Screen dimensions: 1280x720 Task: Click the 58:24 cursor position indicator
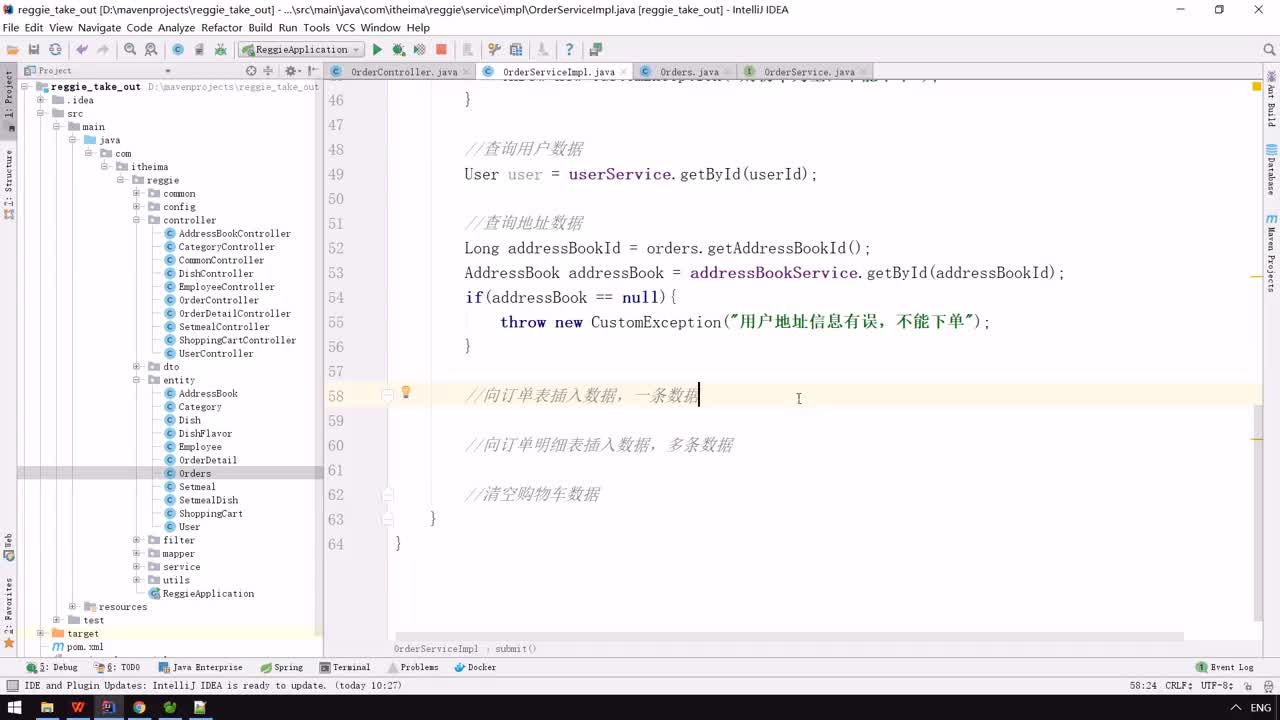click(1144, 685)
